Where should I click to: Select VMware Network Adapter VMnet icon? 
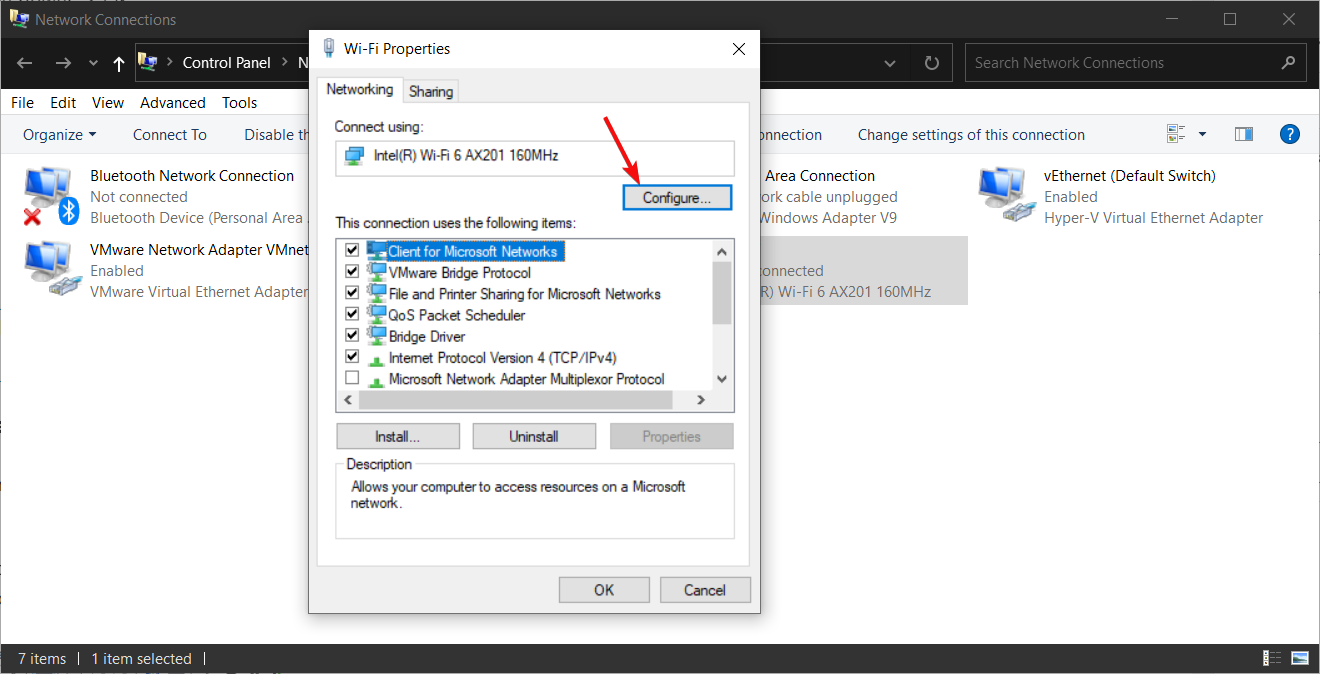click(51, 270)
